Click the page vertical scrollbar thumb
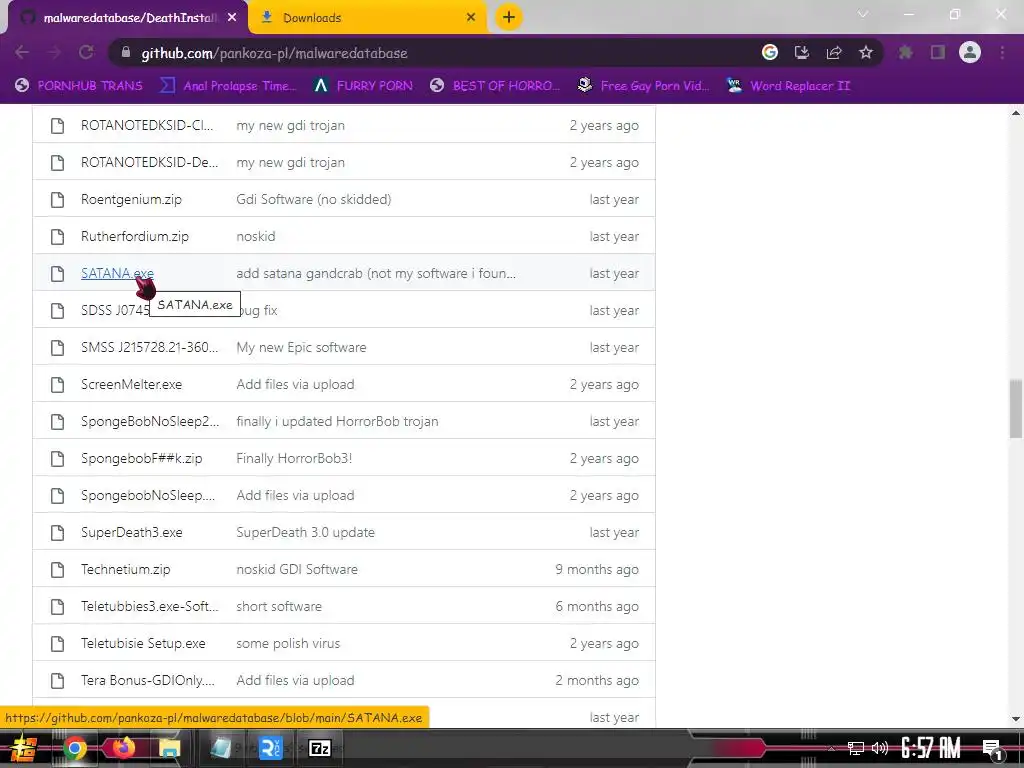This screenshot has width=1024, height=768. [x=1016, y=408]
